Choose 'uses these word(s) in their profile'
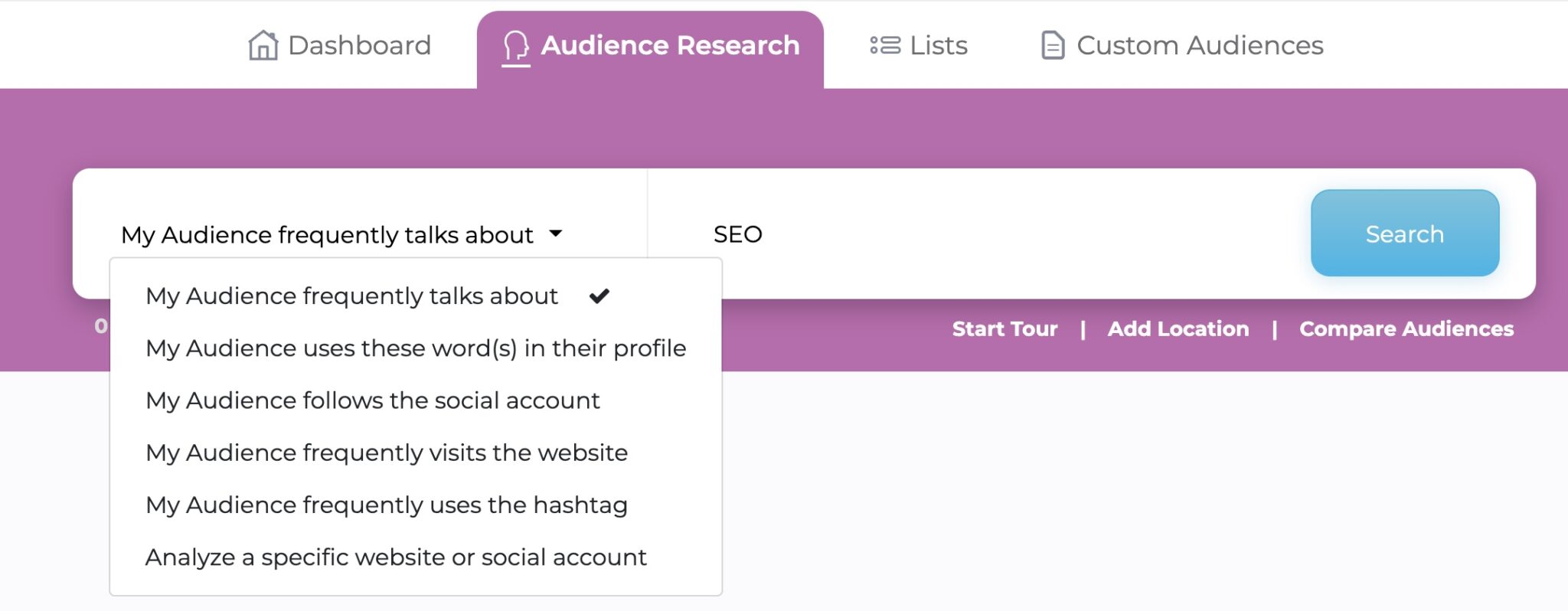Image resolution: width=1568 pixels, height=611 pixels. (x=416, y=348)
